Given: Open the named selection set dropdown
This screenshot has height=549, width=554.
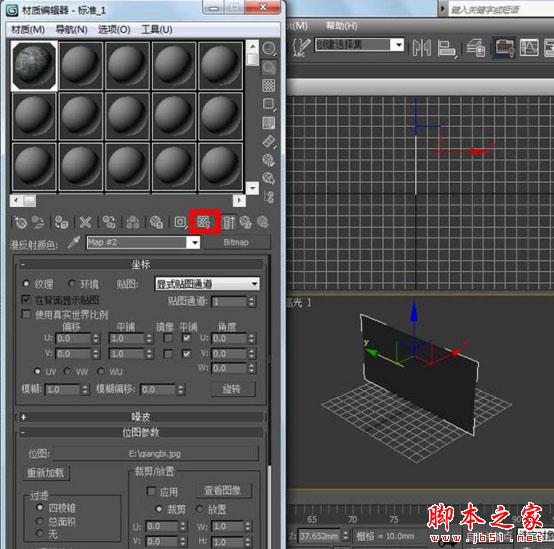Looking at the screenshot, I should [x=399, y=45].
